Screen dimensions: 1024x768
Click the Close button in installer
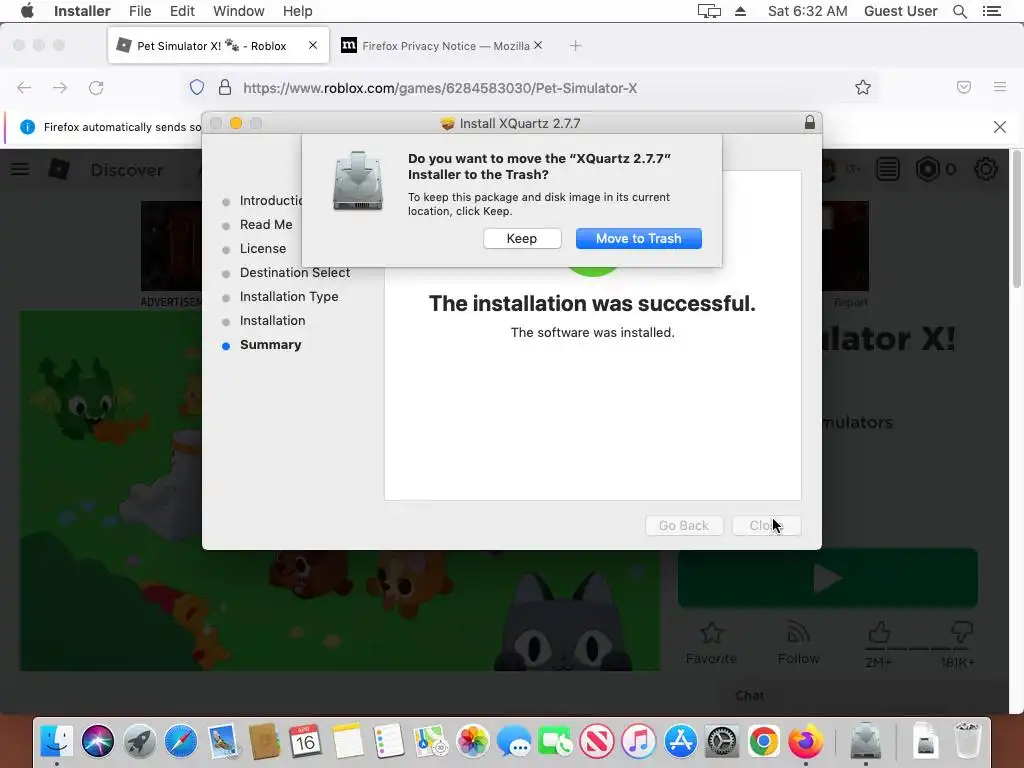(767, 526)
